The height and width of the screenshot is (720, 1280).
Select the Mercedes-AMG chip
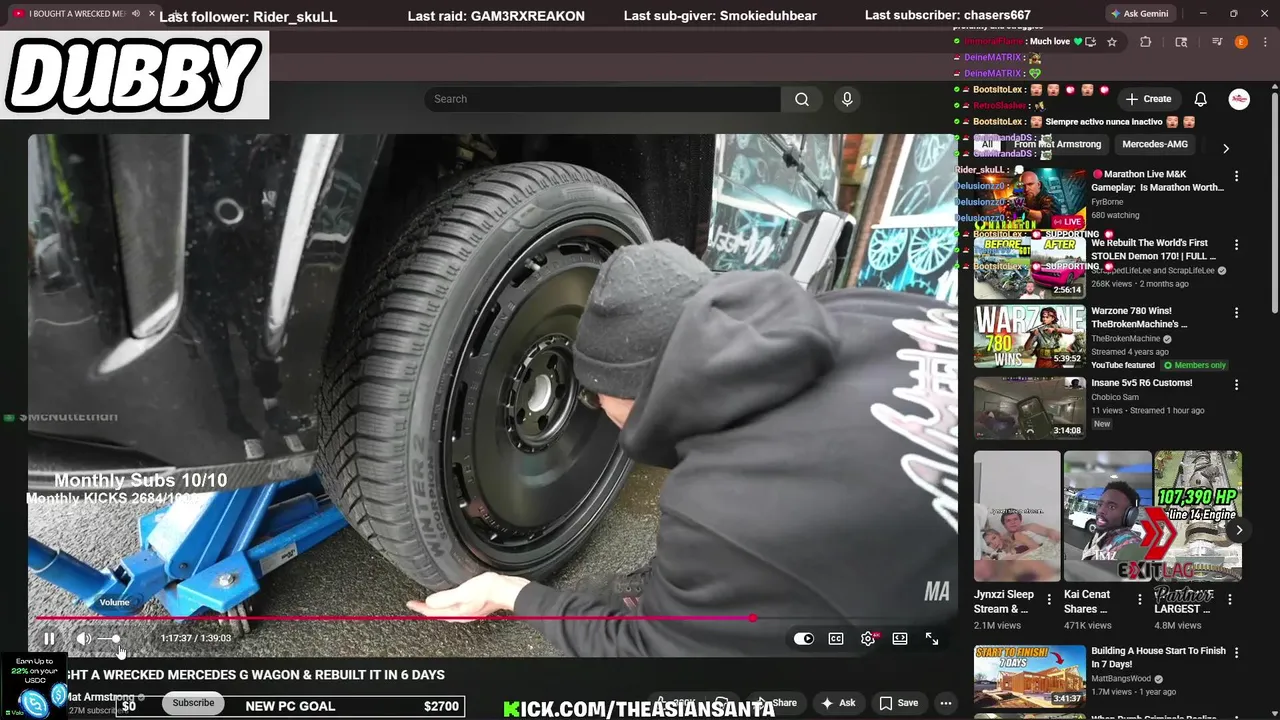pos(1155,144)
